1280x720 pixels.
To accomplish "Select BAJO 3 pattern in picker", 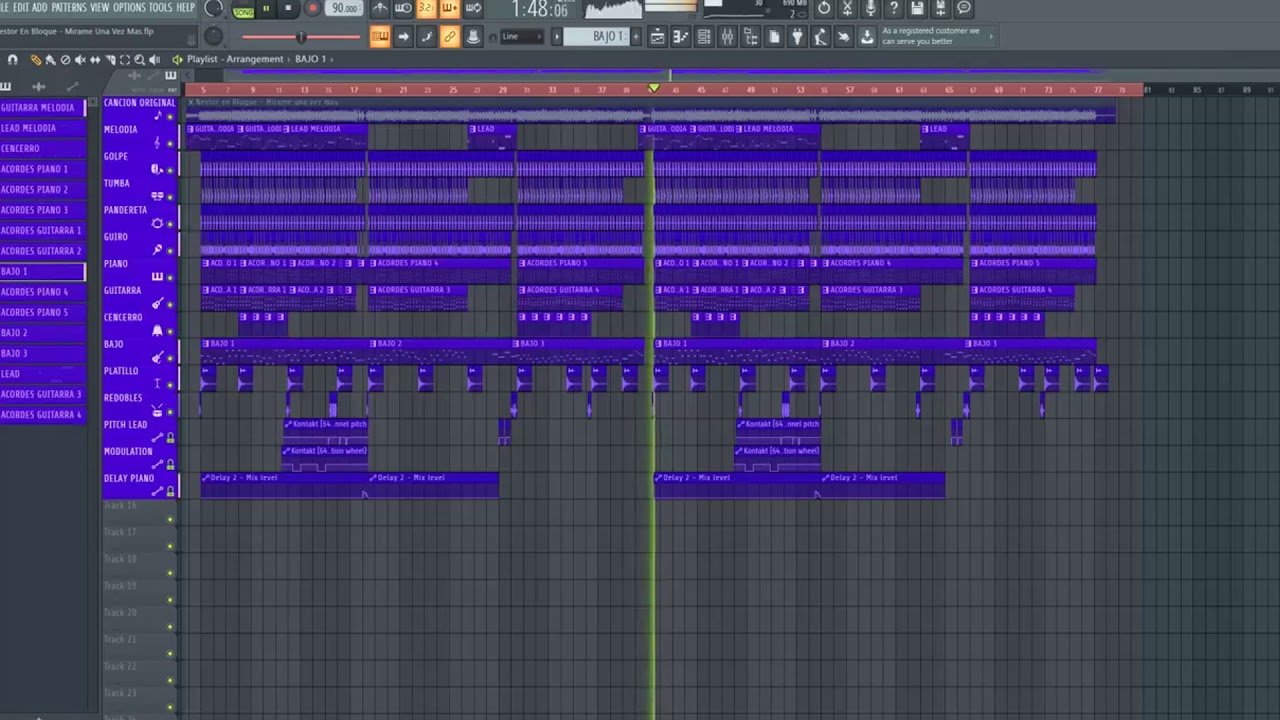I will coord(42,353).
